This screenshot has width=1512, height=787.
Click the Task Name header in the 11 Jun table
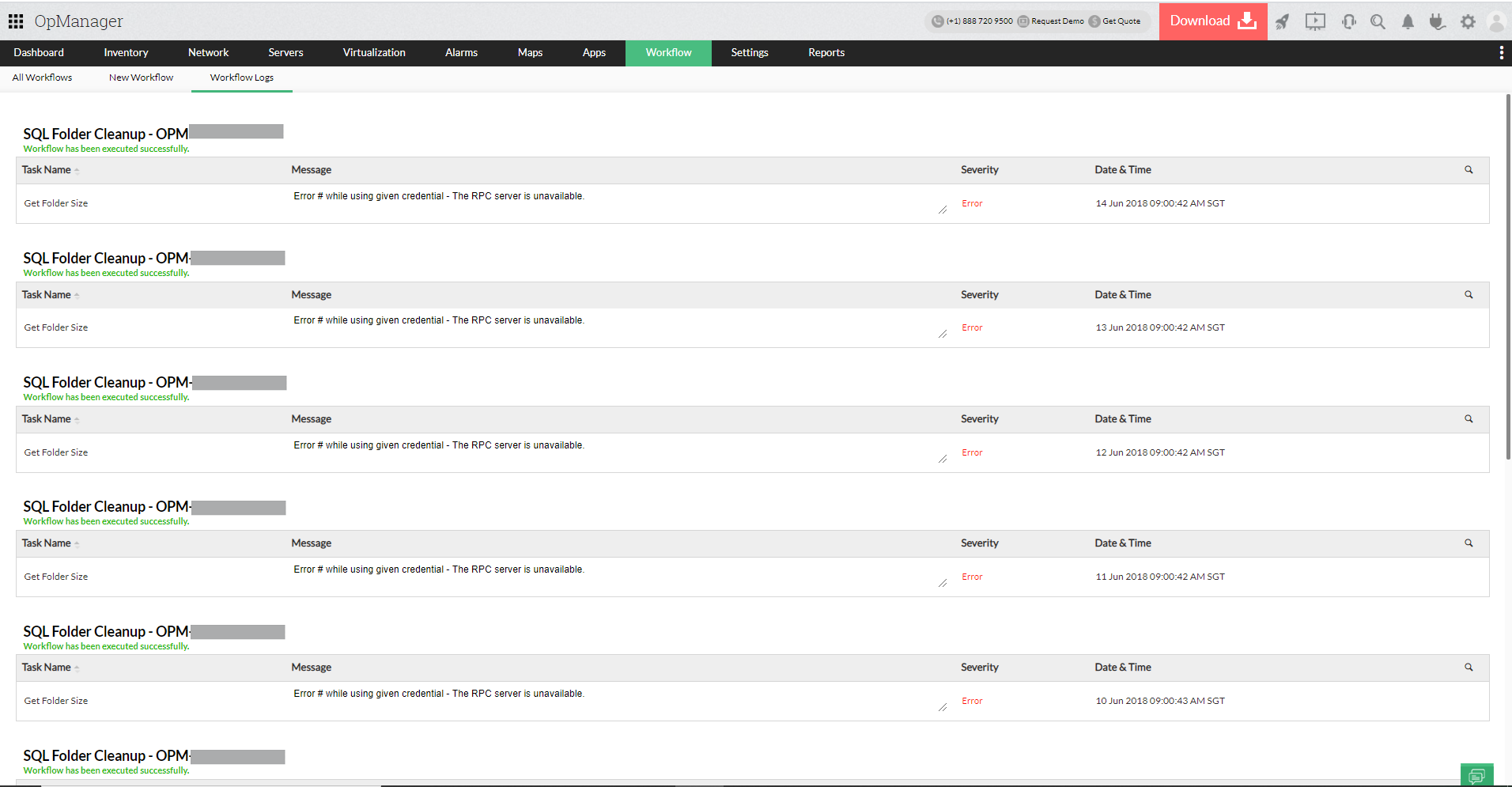(x=46, y=543)
